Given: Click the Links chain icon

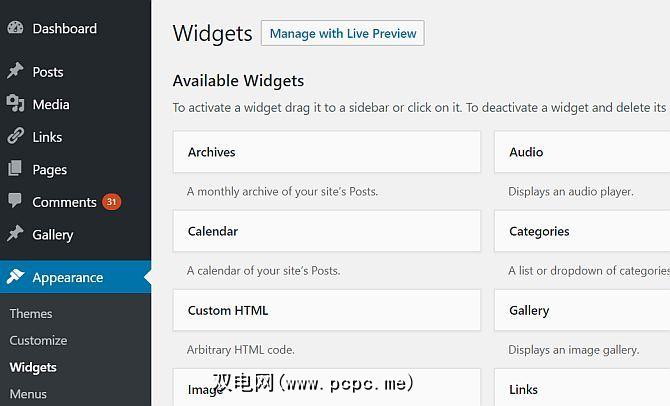Looking at the screenshot, I should (15, 137).
